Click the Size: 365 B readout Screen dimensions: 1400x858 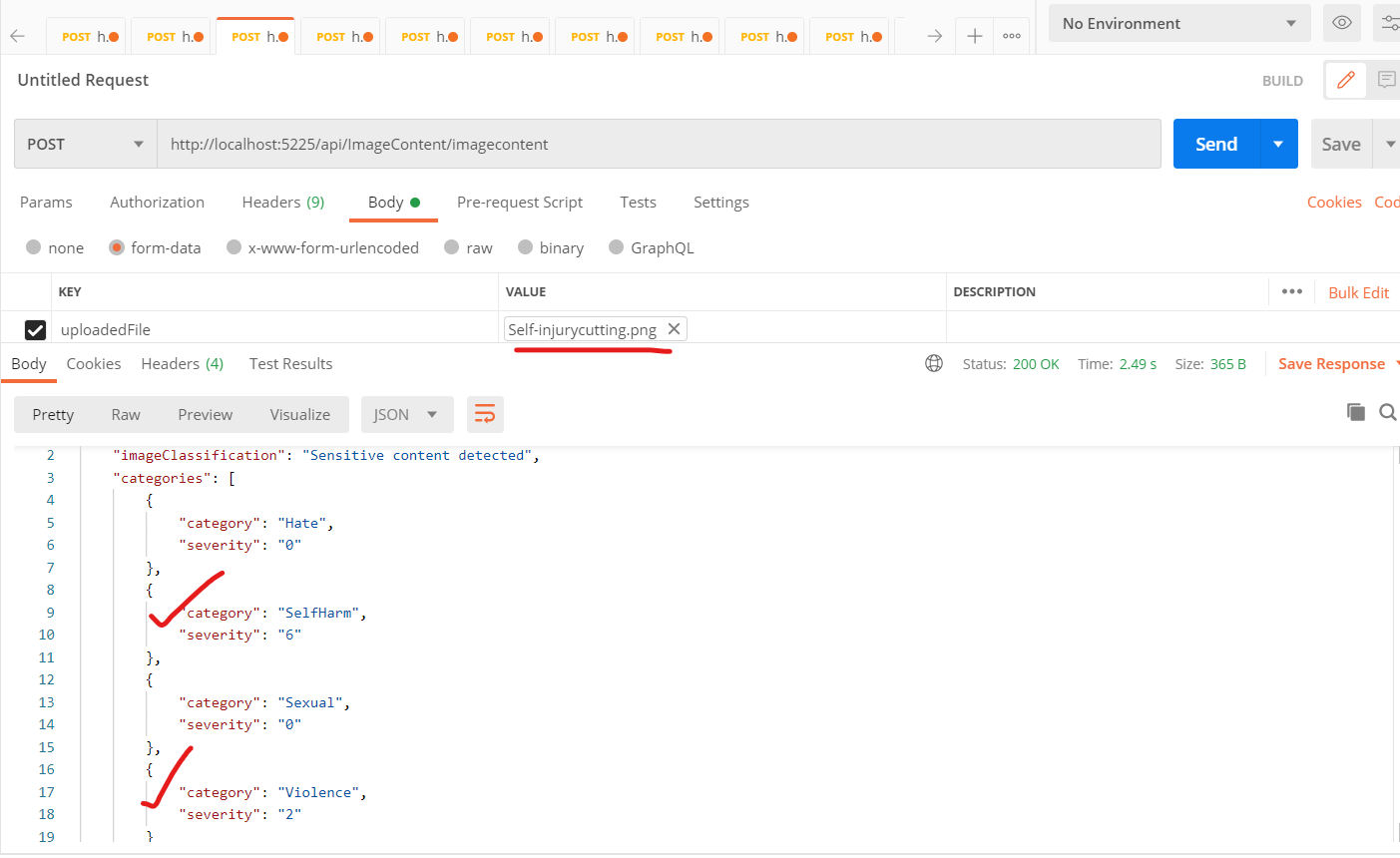1210,363
